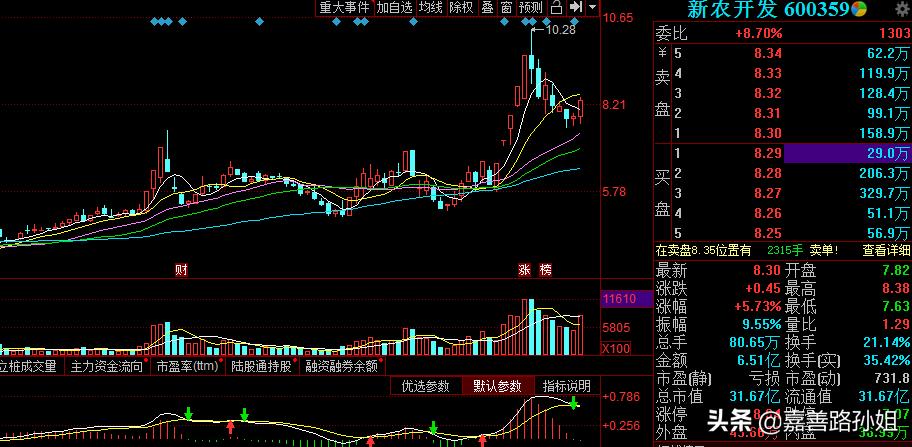Click the 2315手 sell order notice

tap(785, 251)
